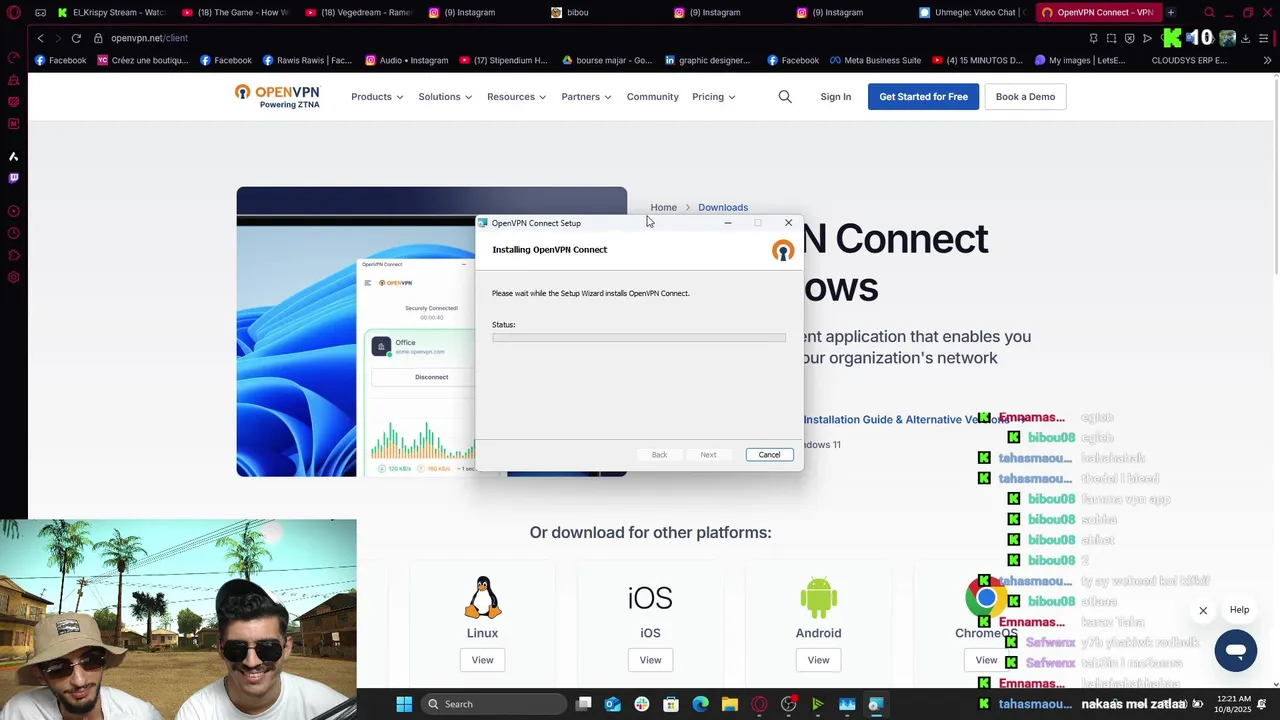
Task: Click the Linux penguin icon
Action: click(482, 598)
